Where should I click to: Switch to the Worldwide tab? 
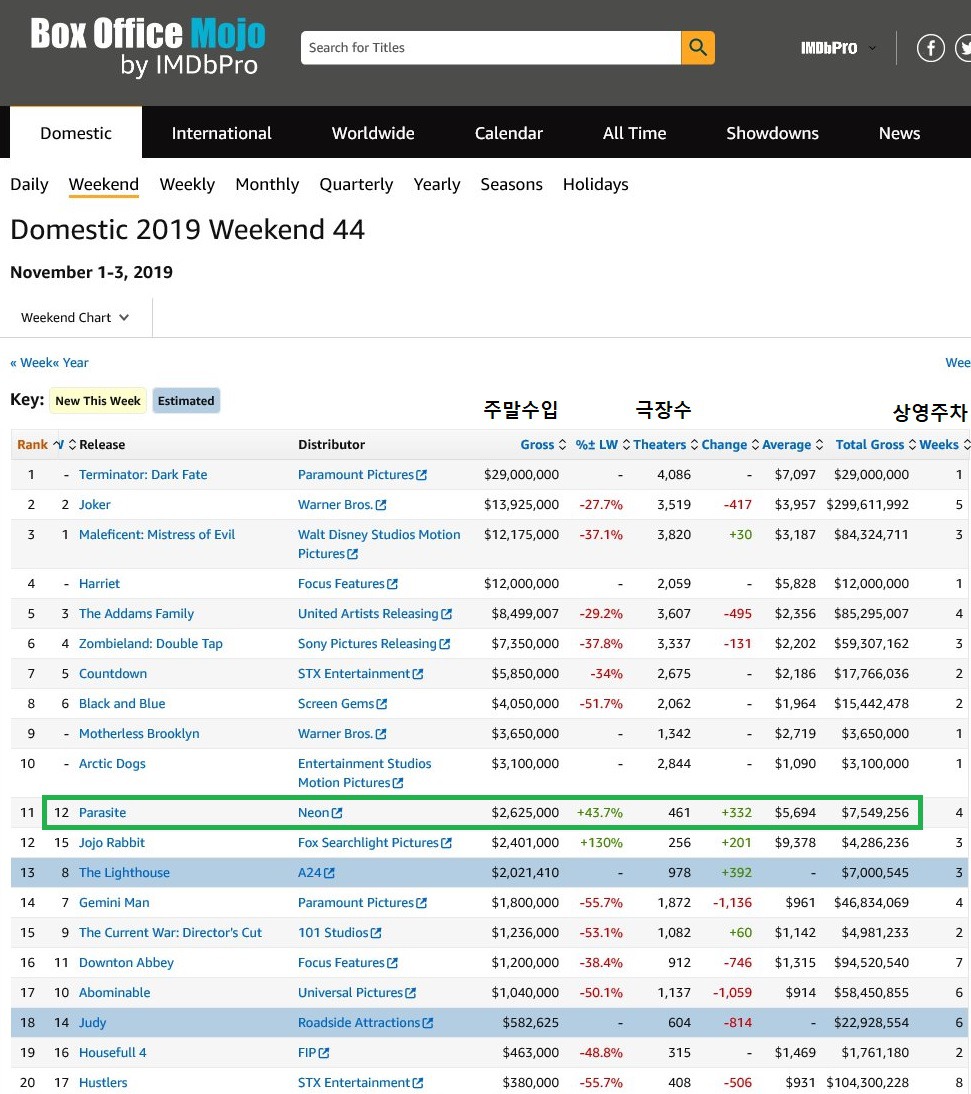[x=373, y=133]
